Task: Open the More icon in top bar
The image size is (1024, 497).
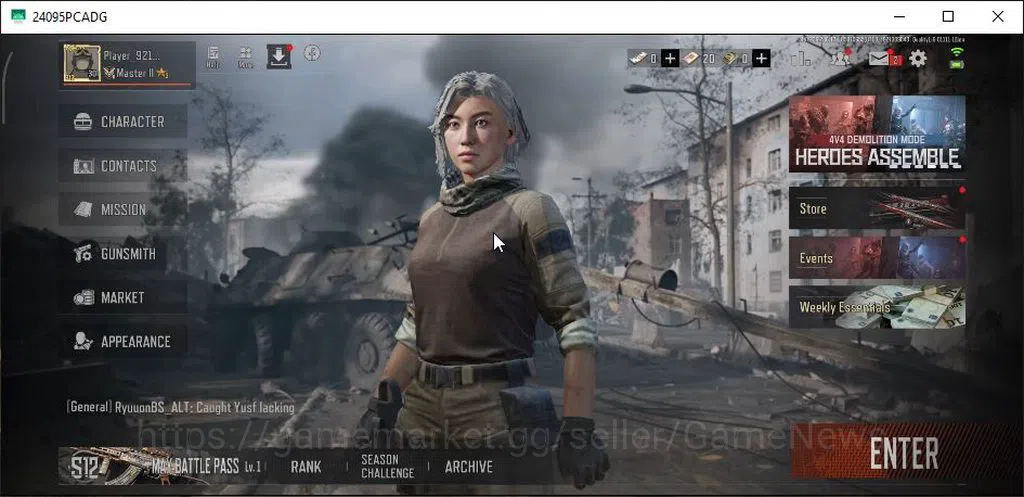Action: coord(246,57)
